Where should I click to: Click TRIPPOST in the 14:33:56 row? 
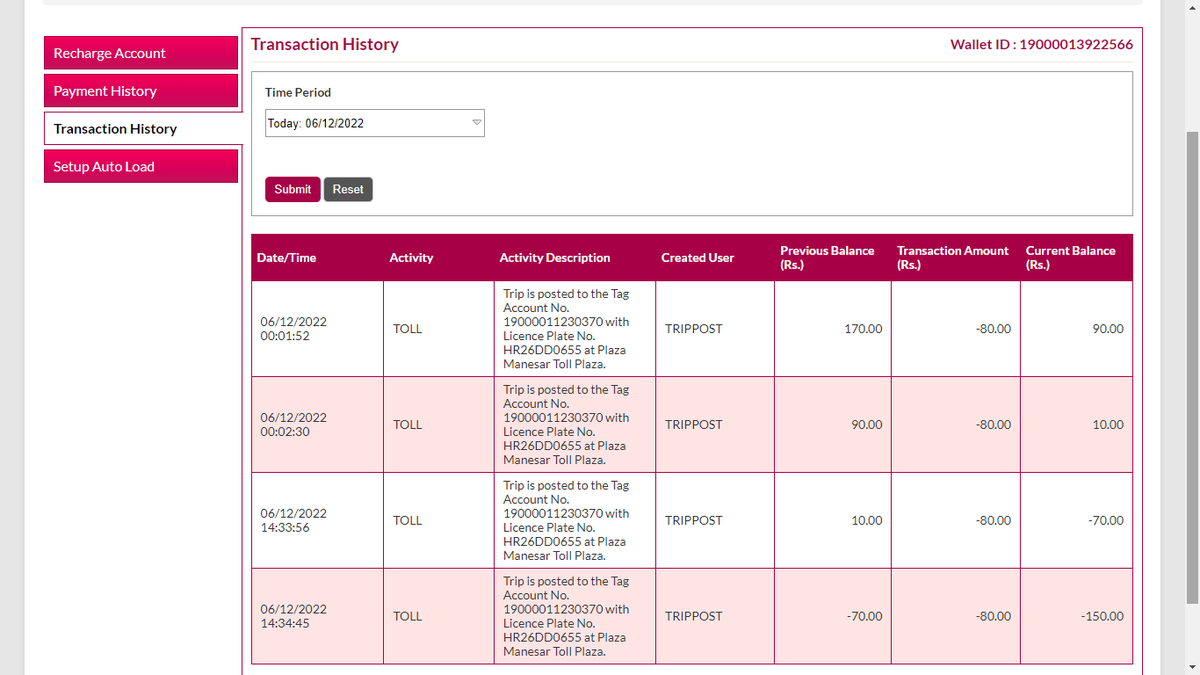[693, 521]
